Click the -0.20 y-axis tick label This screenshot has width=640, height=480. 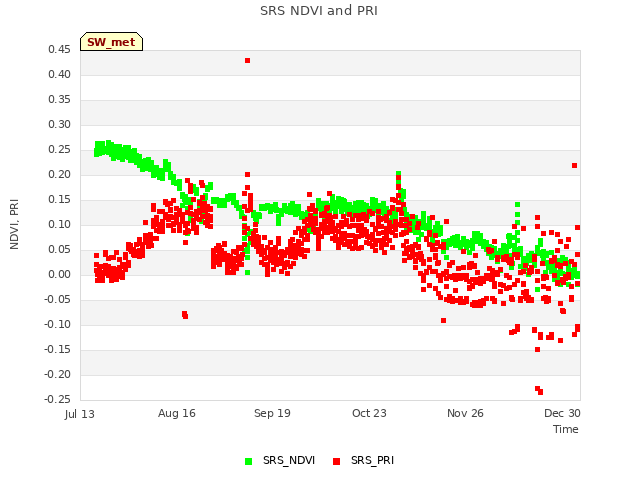pyautogui.click(x=58, y=374)
